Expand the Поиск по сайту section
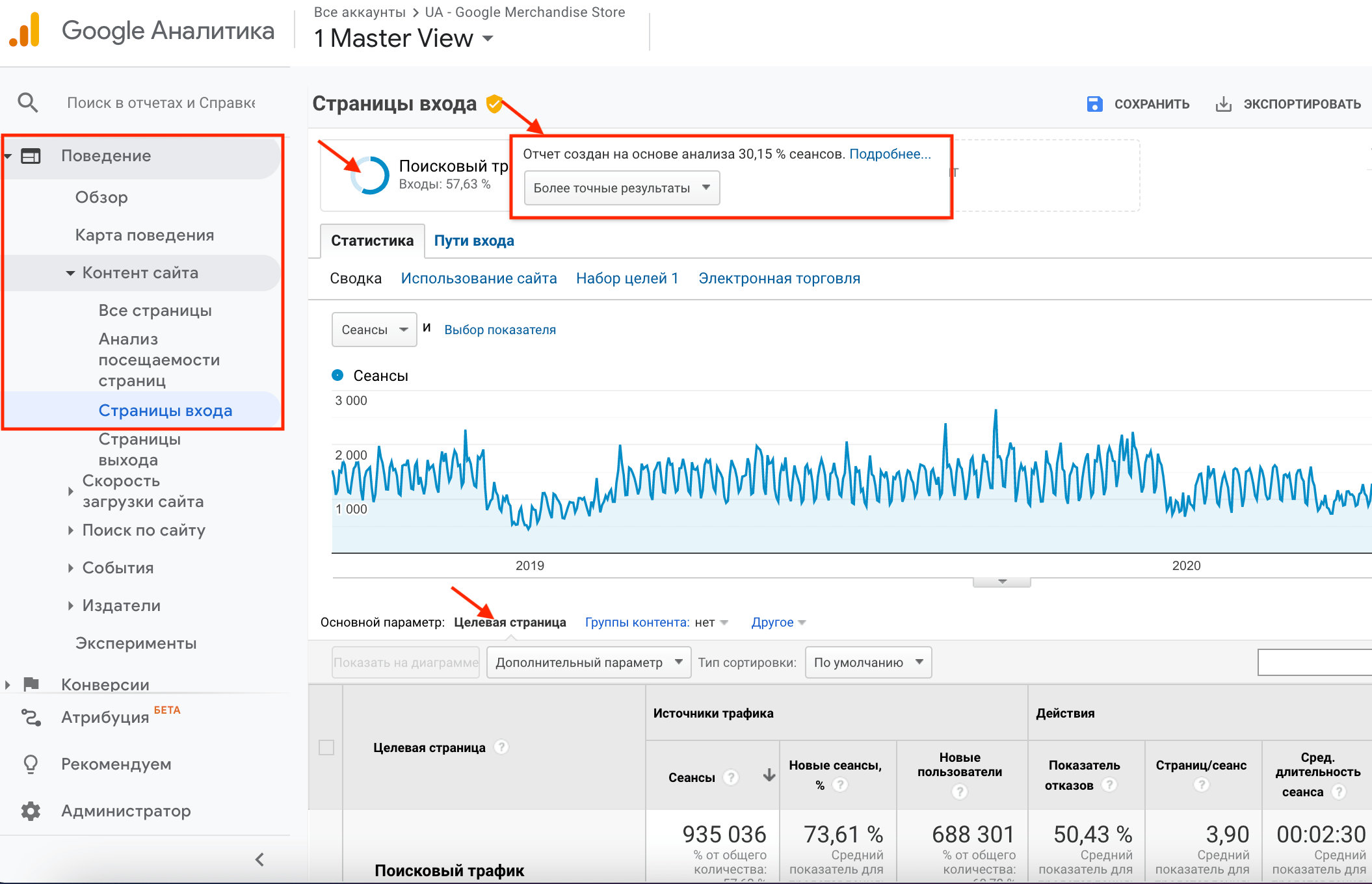 [70, 530]
